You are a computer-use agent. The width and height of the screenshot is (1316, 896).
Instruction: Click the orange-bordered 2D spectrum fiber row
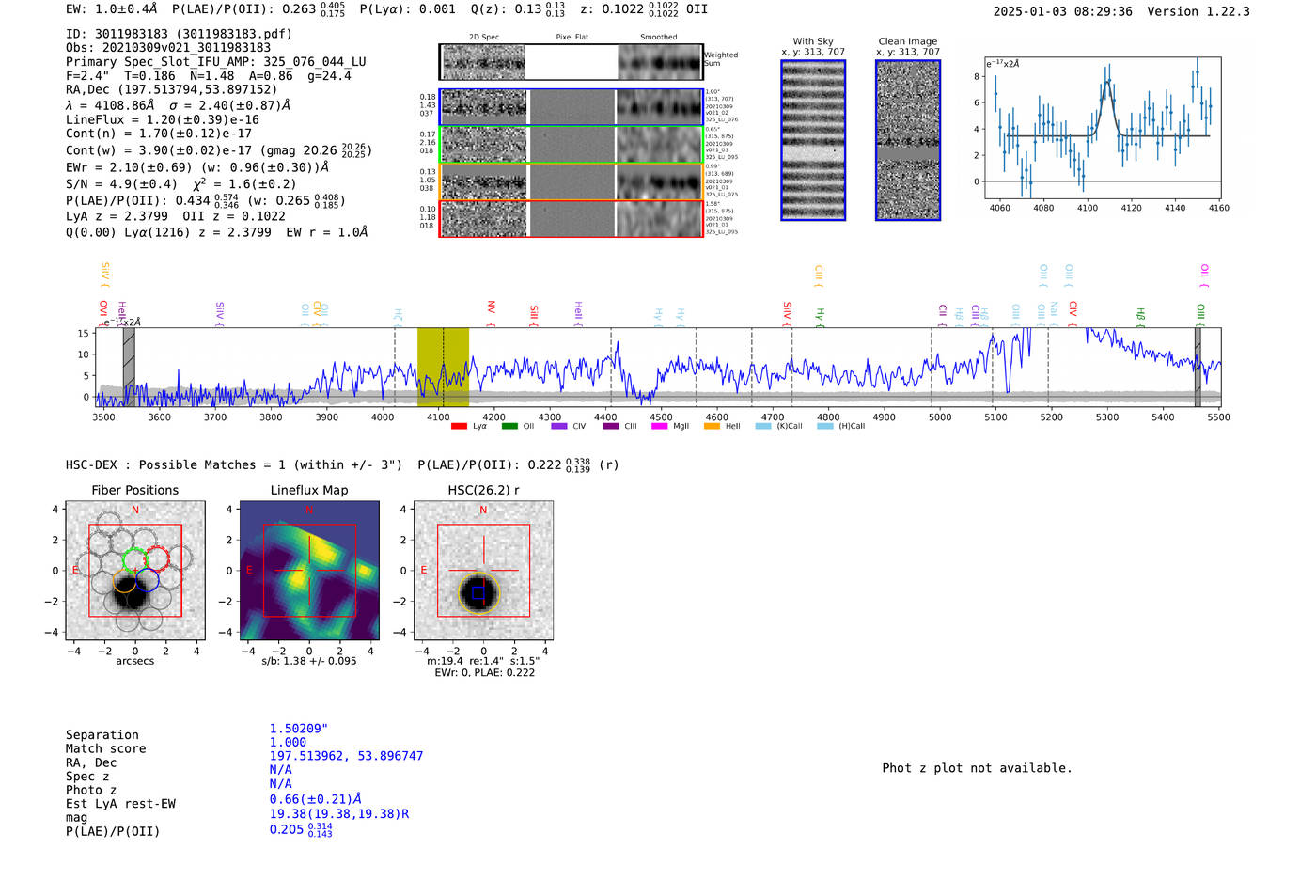571,181
